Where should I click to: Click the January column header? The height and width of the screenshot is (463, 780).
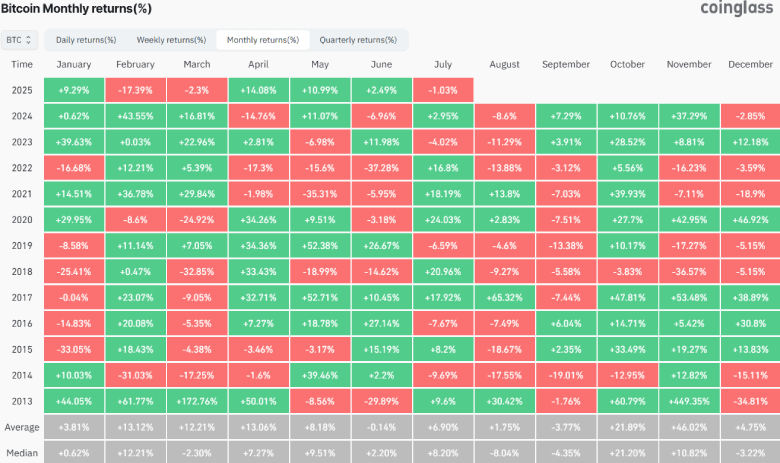pyautogui.click(x=74, y=64)
